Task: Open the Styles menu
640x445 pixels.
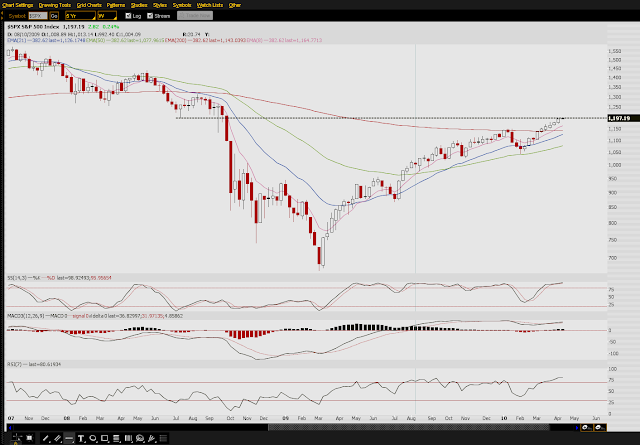Action: click(x=160, y=5)
